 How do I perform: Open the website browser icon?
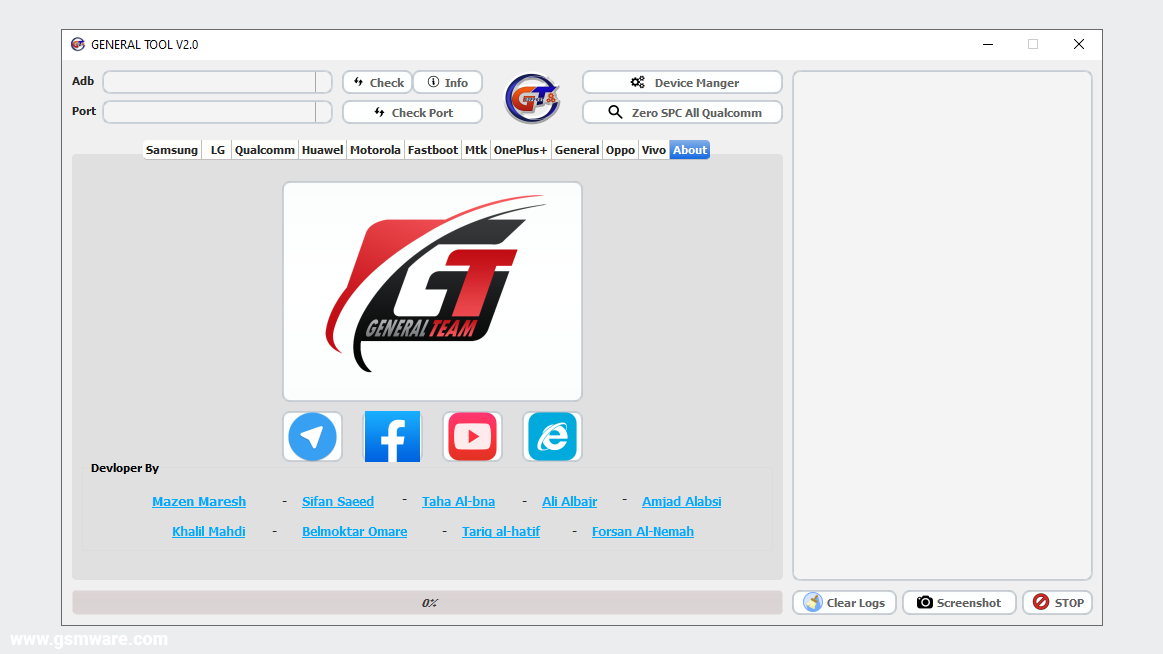click(552, 436)
